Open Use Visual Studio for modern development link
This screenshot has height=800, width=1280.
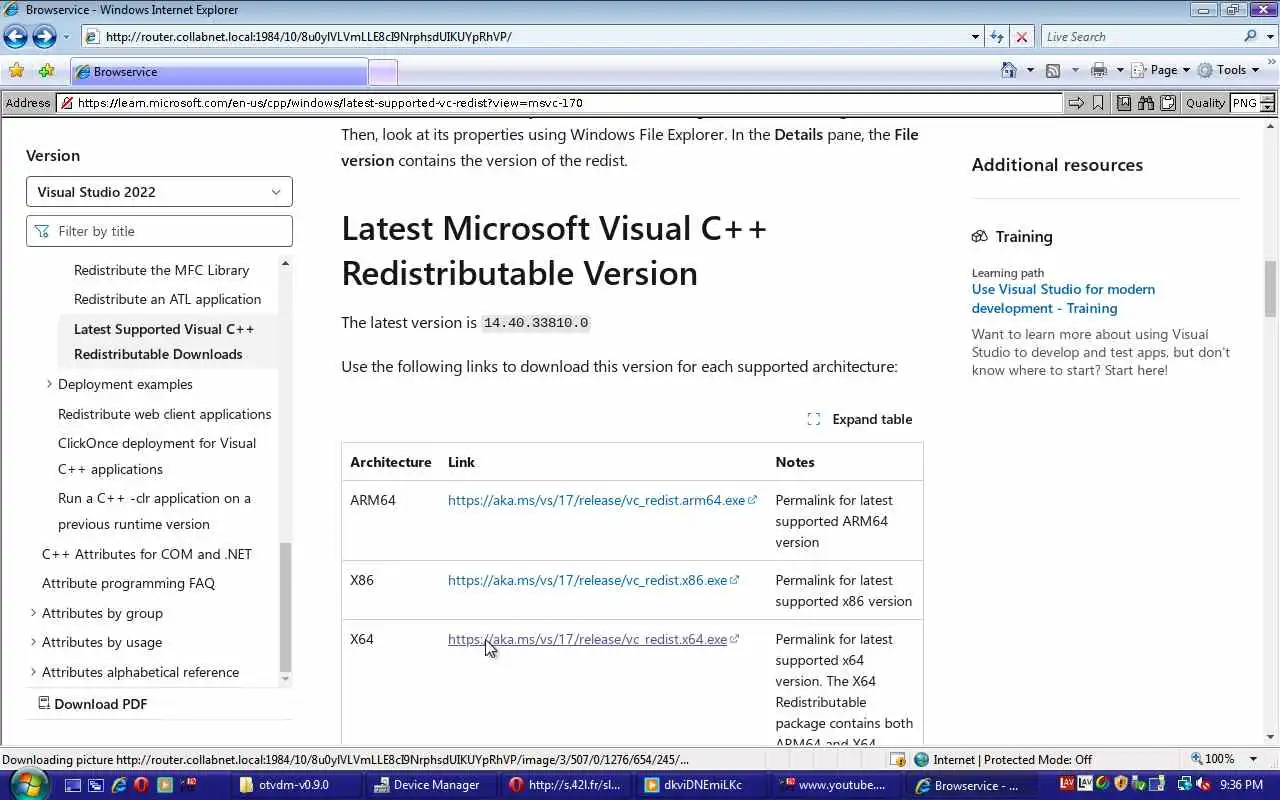coord(1063,299)
